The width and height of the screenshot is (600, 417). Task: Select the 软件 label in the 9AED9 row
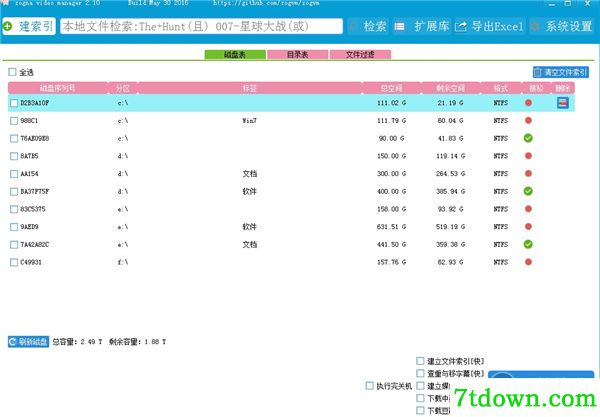249,227
